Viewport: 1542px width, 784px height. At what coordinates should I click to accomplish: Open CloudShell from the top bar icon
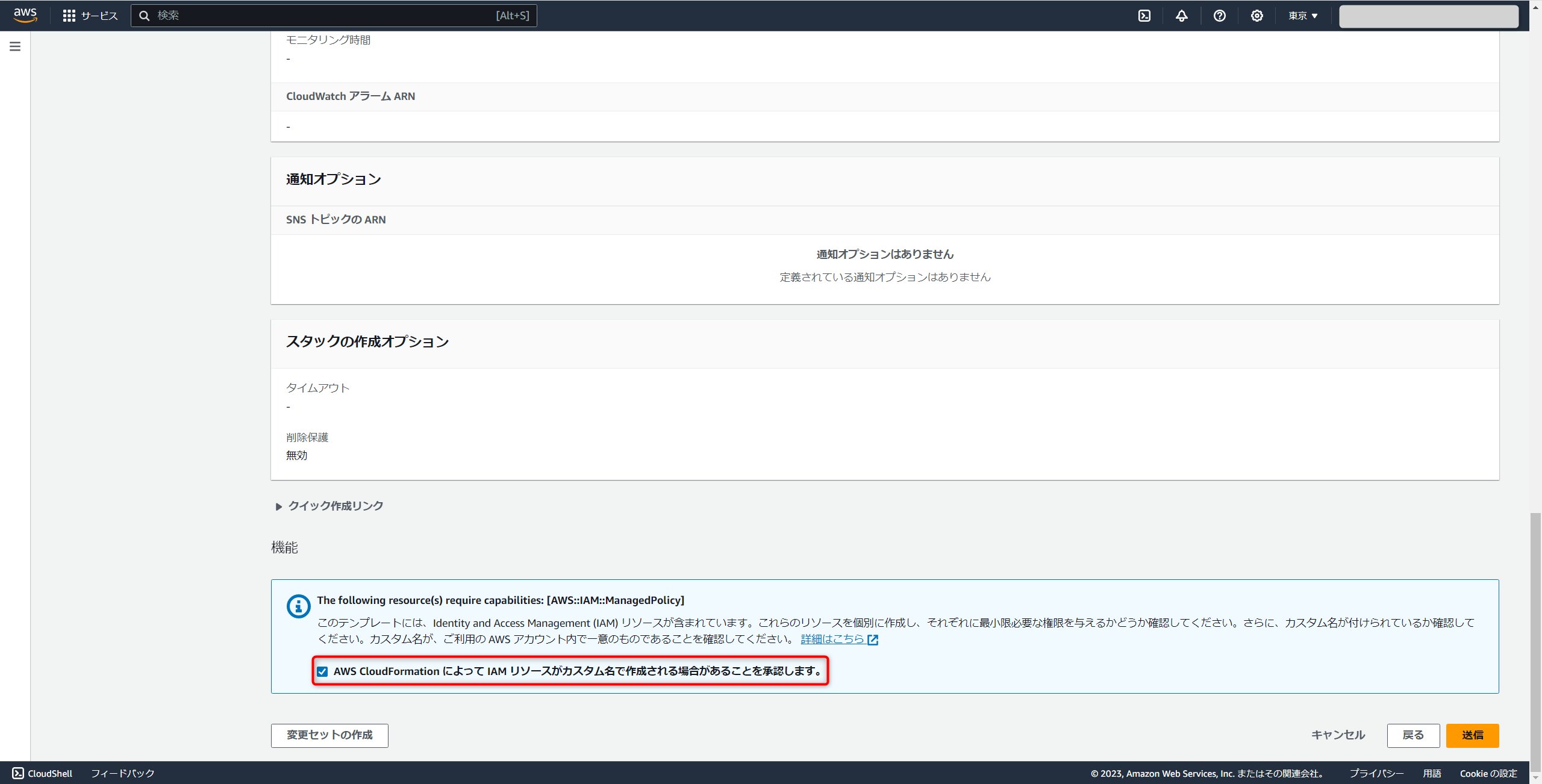coord(1144,16)
